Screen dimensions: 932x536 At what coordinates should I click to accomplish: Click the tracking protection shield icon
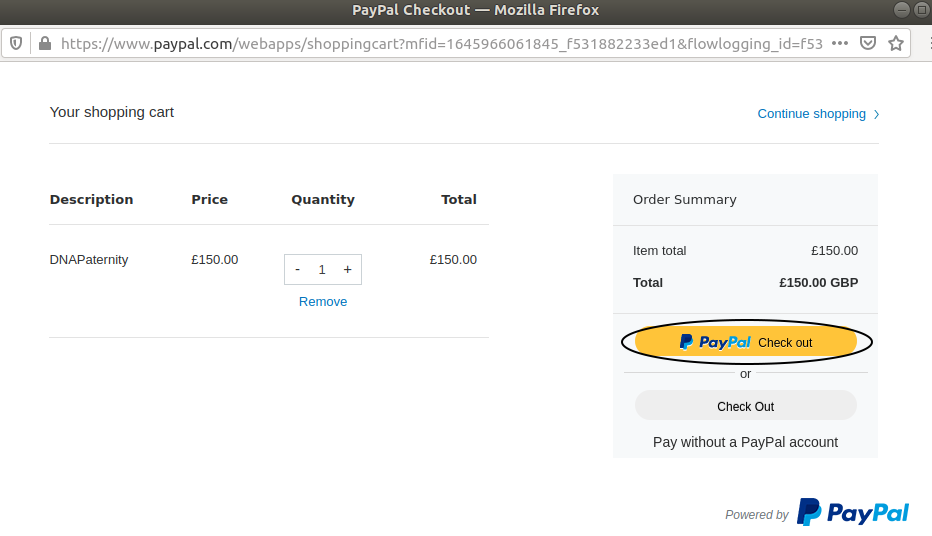(16, 43)
